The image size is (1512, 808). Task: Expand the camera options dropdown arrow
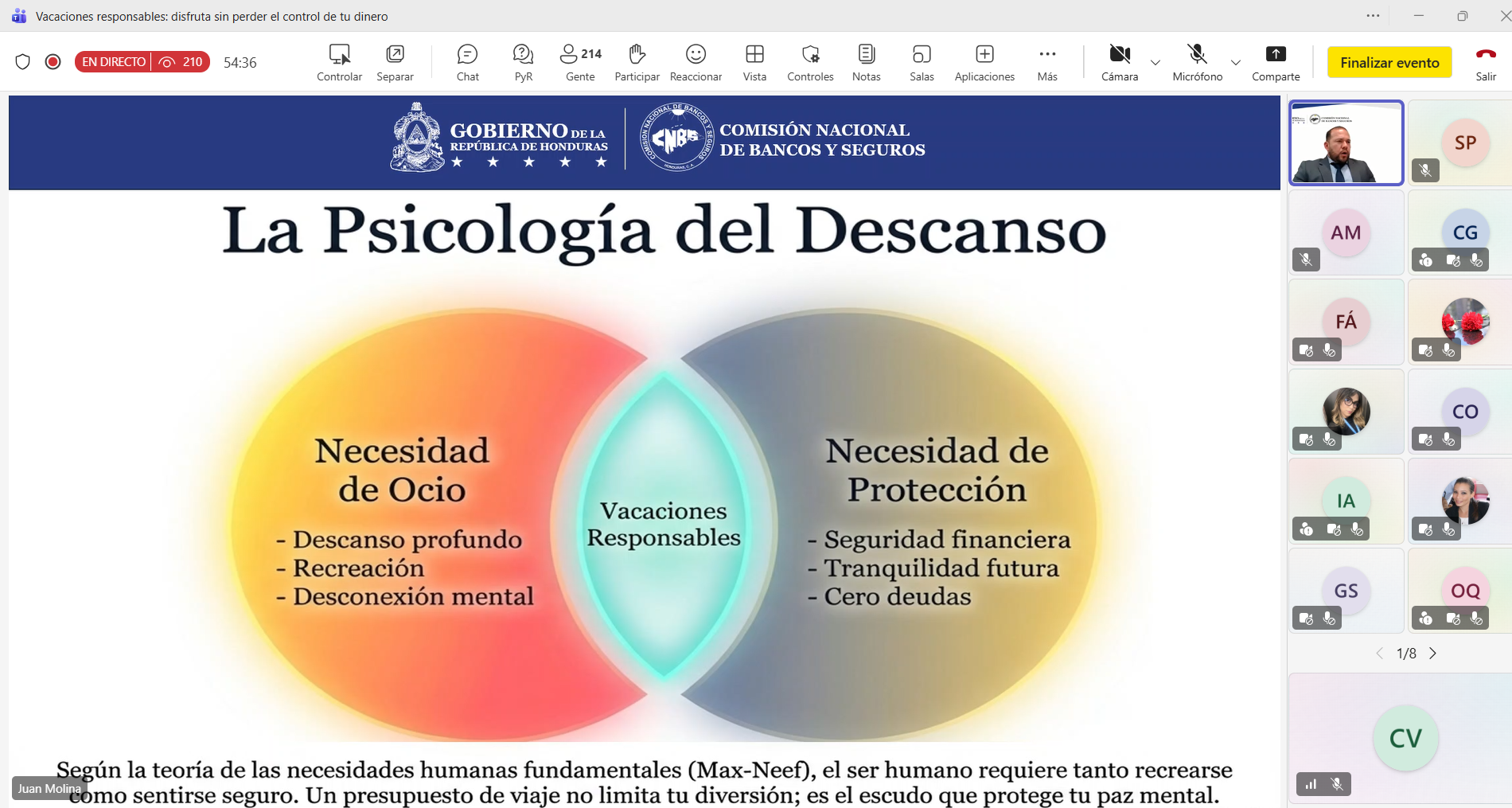[1155, 63]
